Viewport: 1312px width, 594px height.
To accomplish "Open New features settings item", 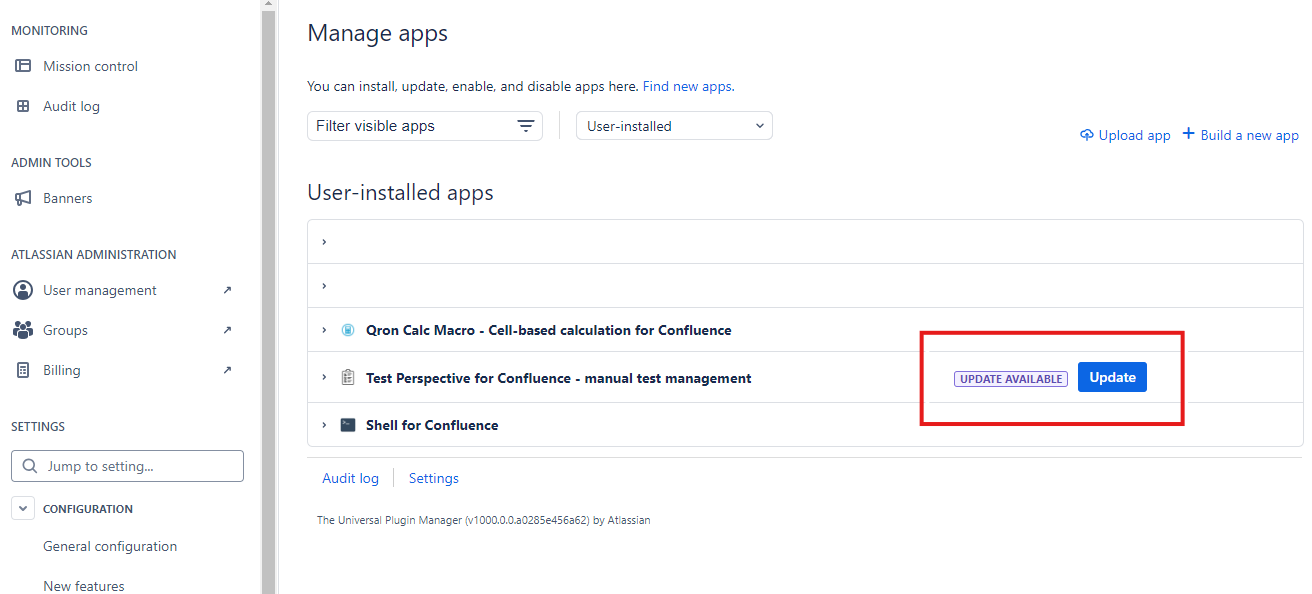I will tap(84, 586).
